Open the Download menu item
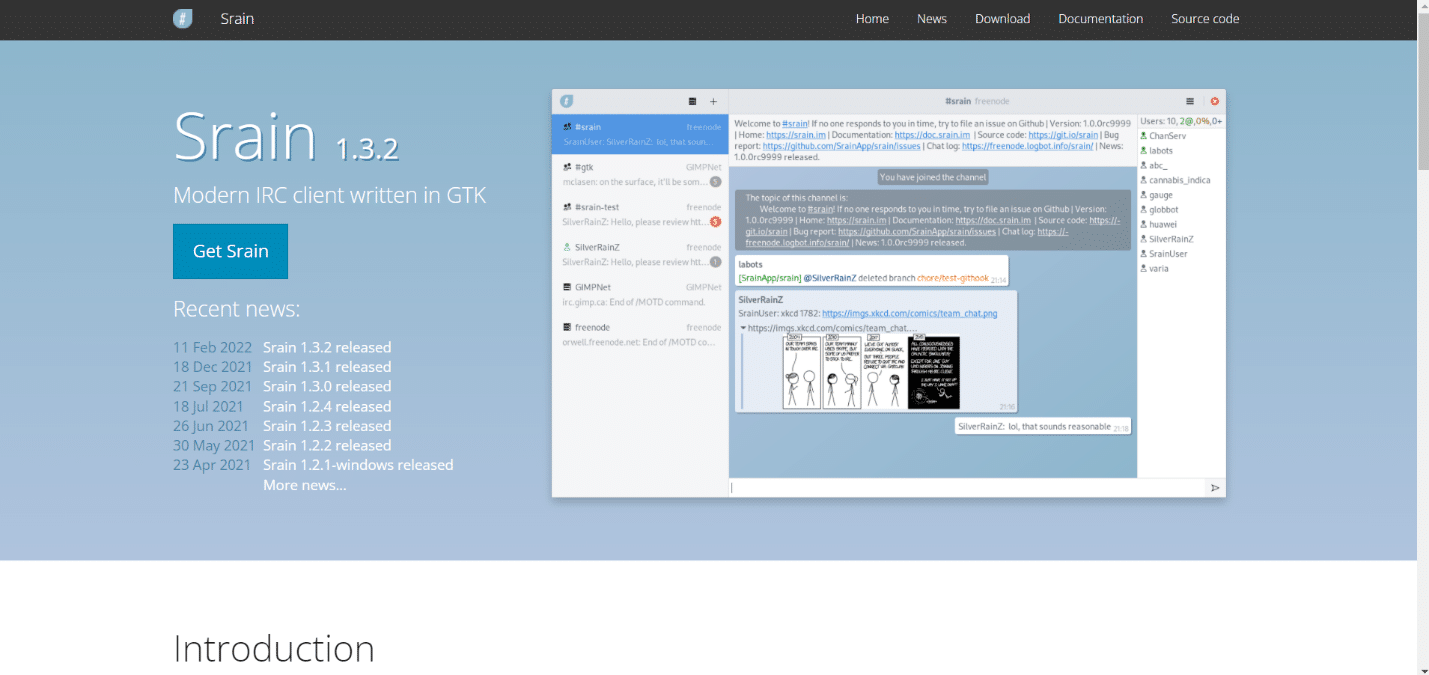1429x675 pixels. pyautogui.click(x=1002, y=18)
